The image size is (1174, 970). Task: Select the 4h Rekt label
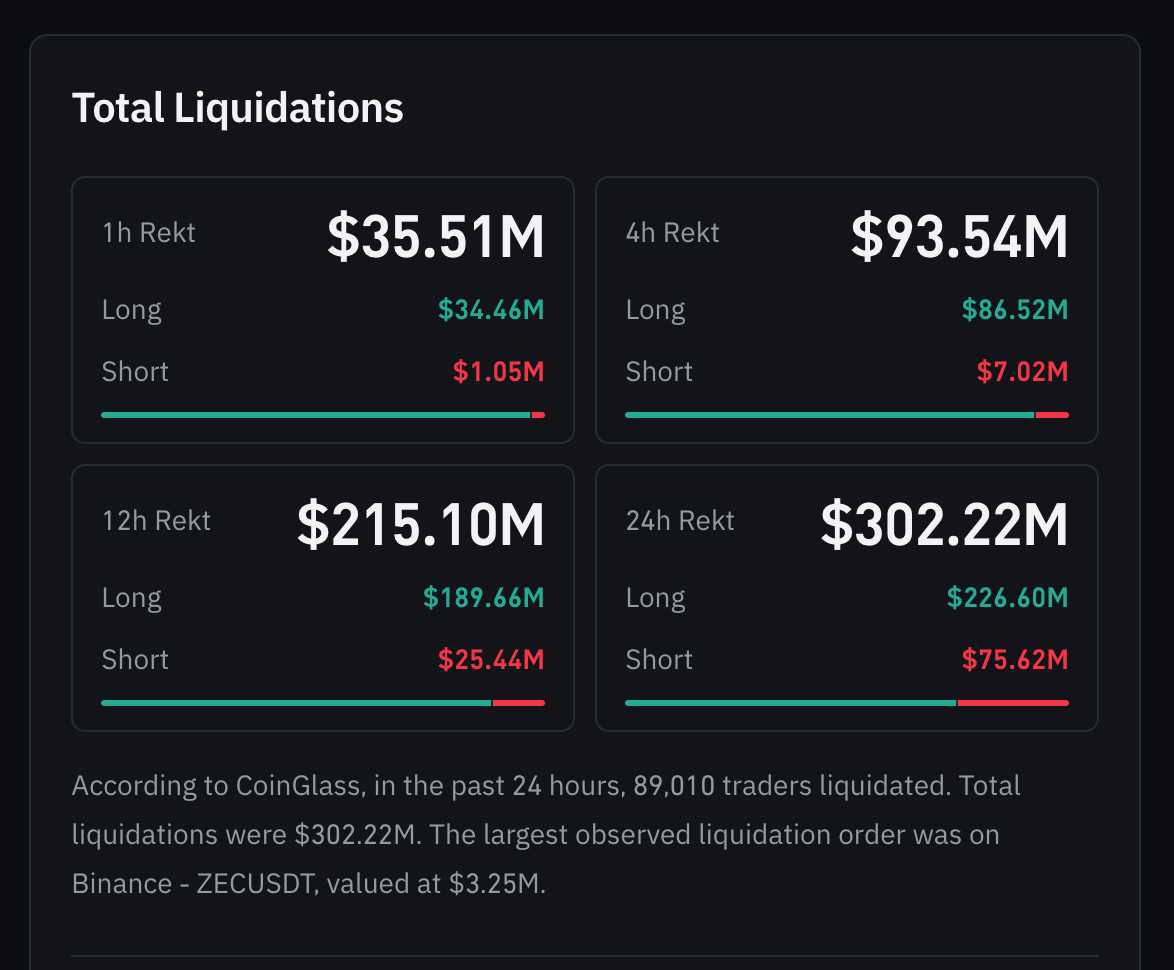pos(672,233)
